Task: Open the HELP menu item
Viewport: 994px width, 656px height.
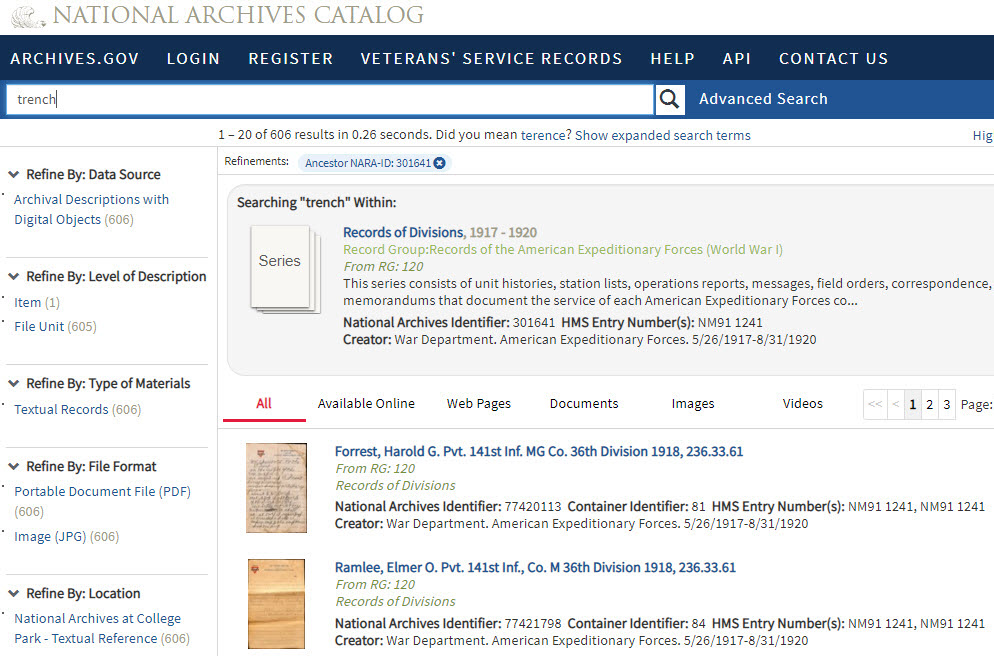Action: [673, 58]
